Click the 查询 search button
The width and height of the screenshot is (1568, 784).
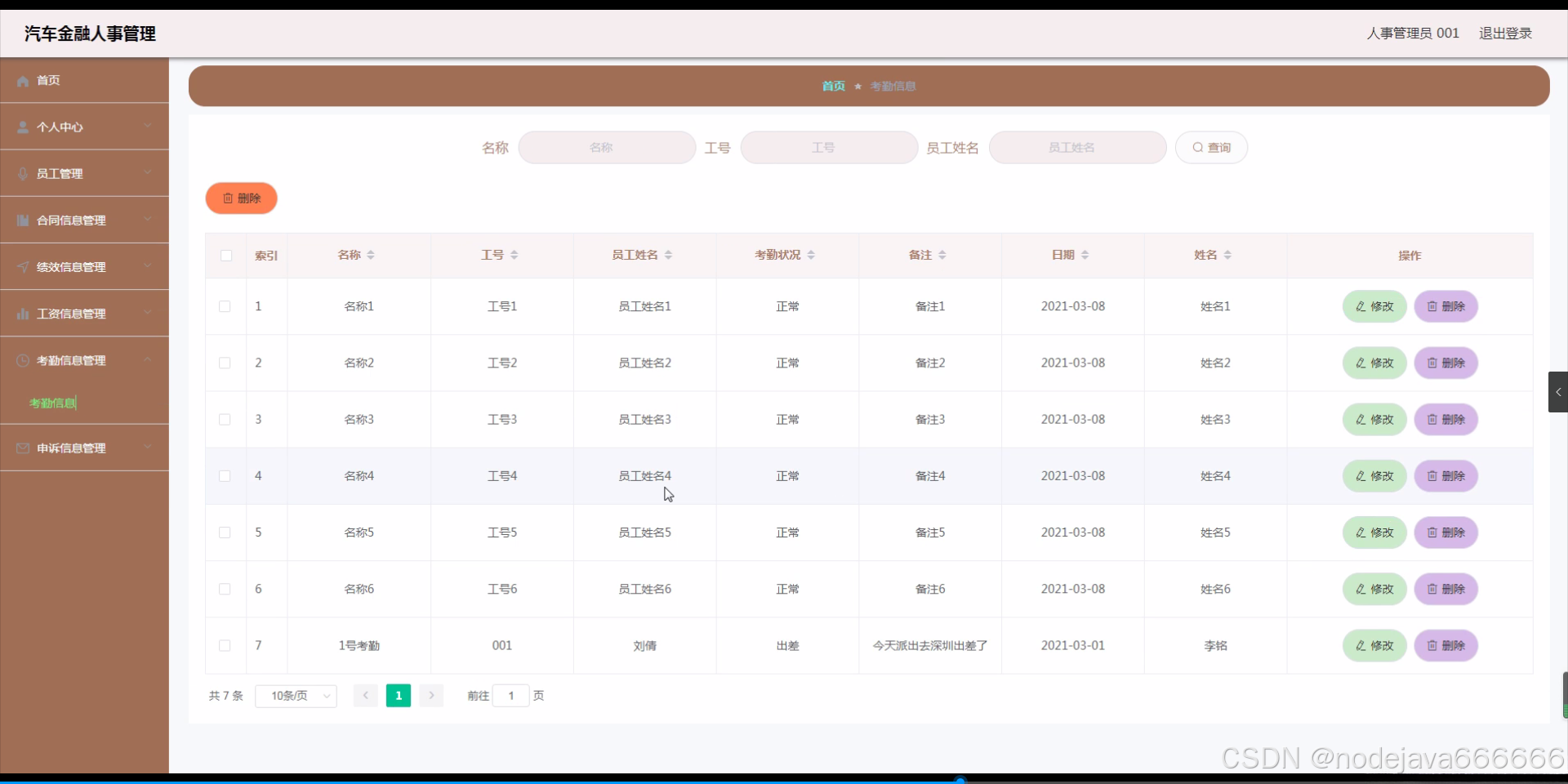[x=1211, y=148]
